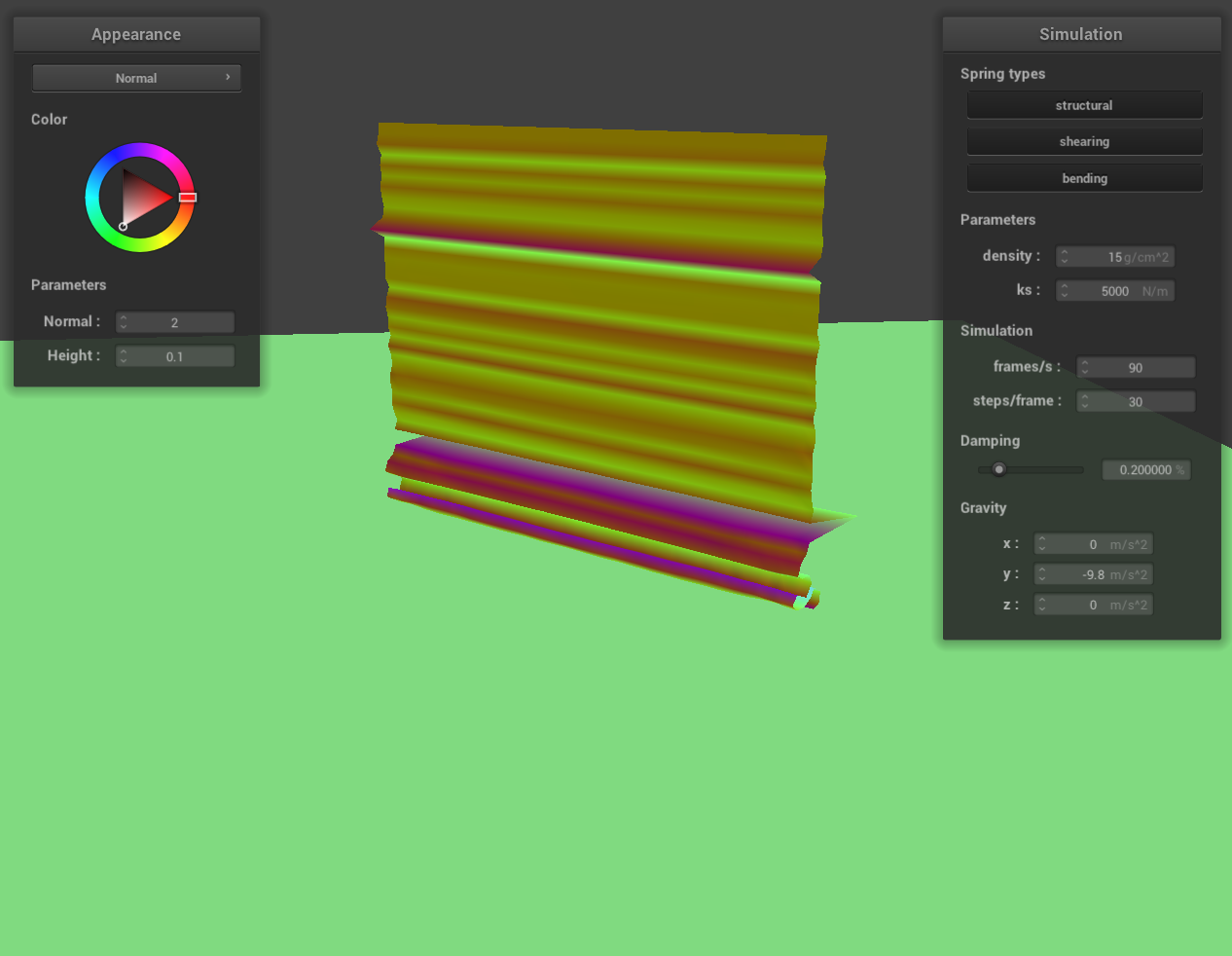The height and width of the screenshot is (956, 1232).
Task: Toggle the shearing spring type
Action: pyautogui.click(x=1084, y=141)
